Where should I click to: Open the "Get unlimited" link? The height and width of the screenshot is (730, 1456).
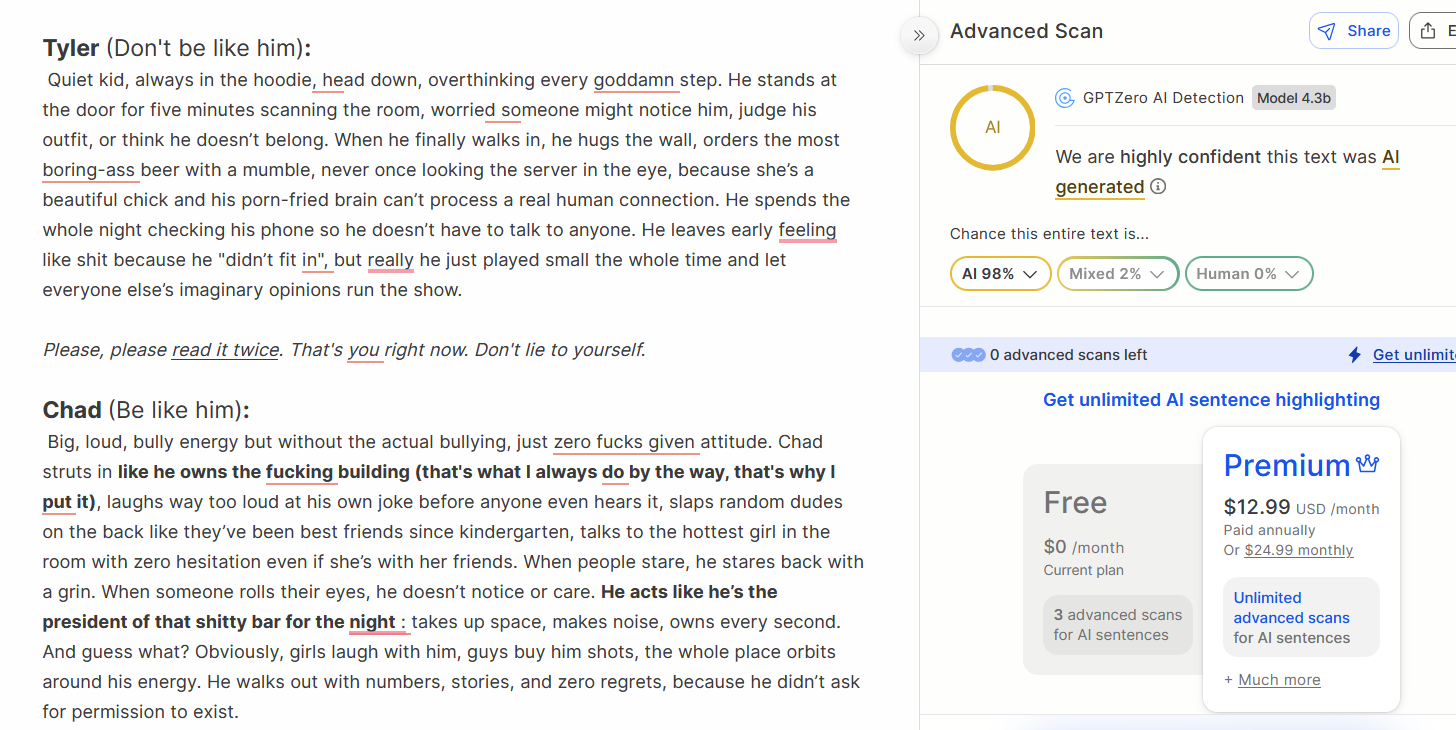click(1413, 355)
